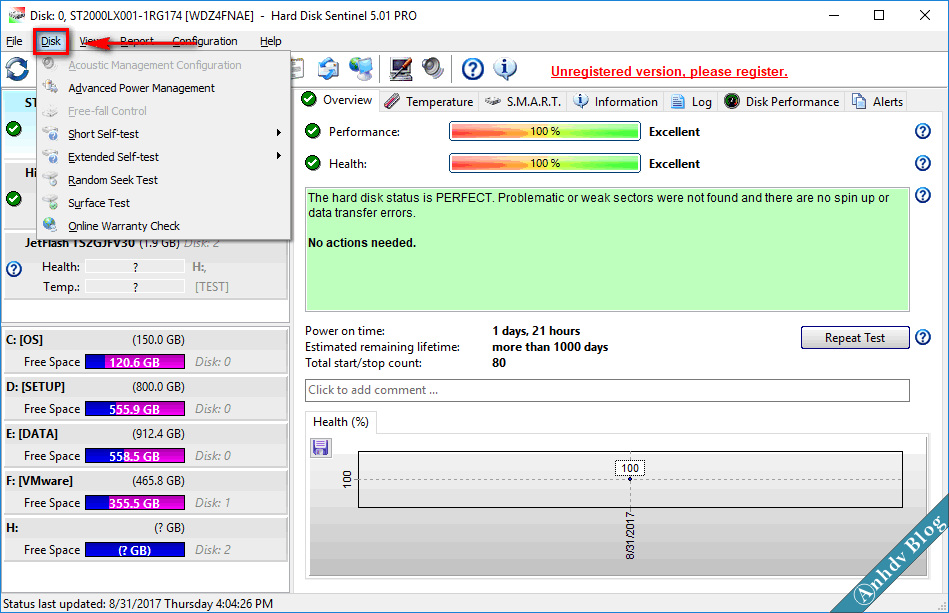Select the C: [OS] partition row

(x=145, y=351)
